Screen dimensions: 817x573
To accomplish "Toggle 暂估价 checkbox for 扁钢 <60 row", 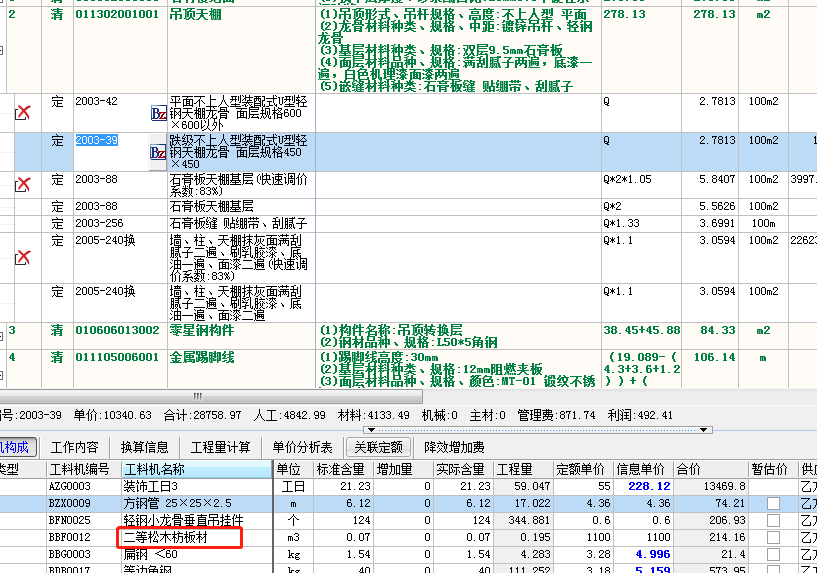I will (x=773, y=554).
